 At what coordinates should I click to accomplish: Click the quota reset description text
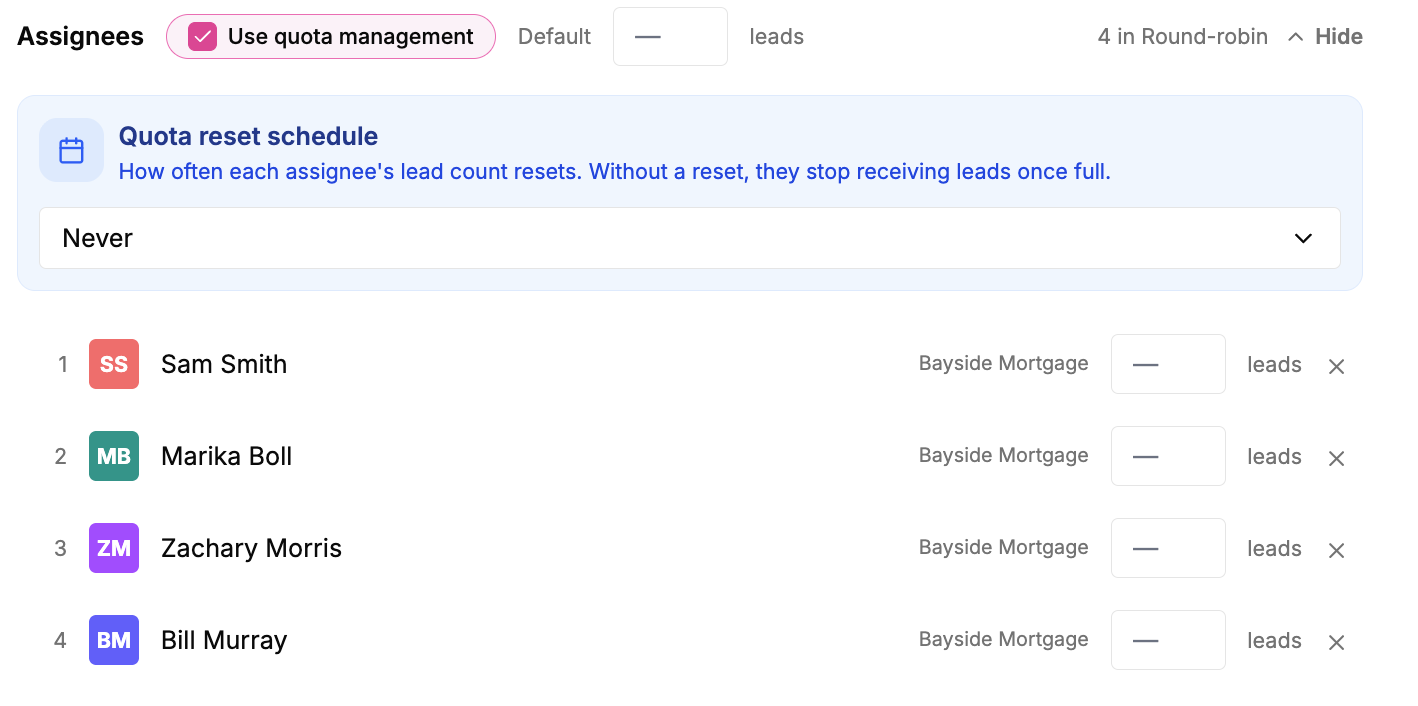point(614,172)
